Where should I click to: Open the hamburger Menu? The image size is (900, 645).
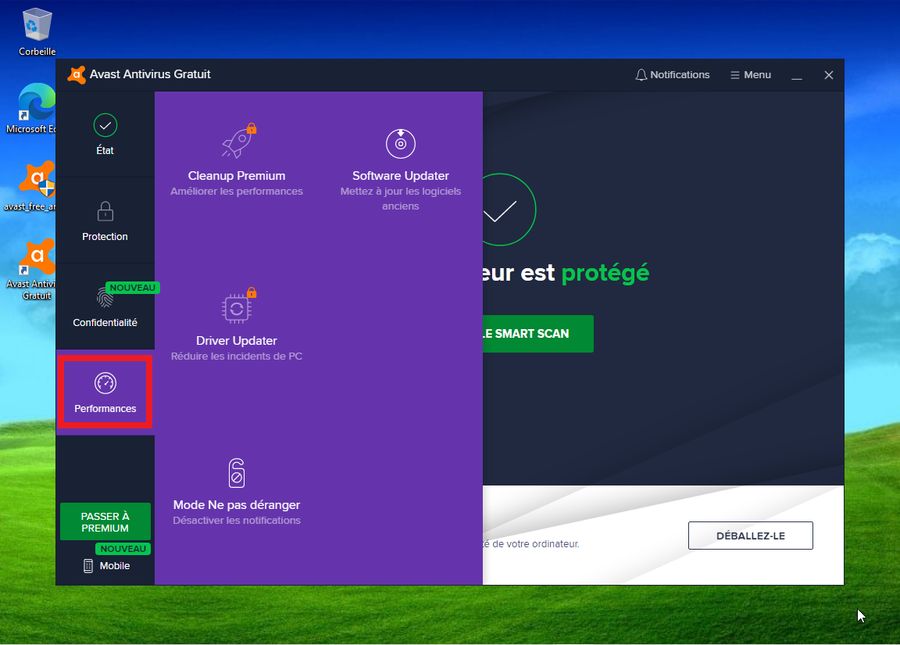click(750, 75)
